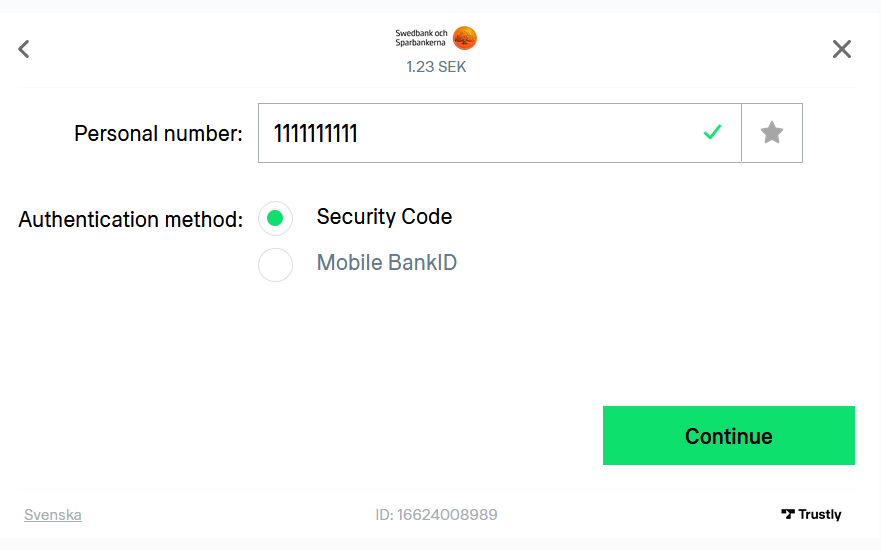The image size is (881, 550).
Task: Click the small Trustly T symbol
Action: point(788,514)
